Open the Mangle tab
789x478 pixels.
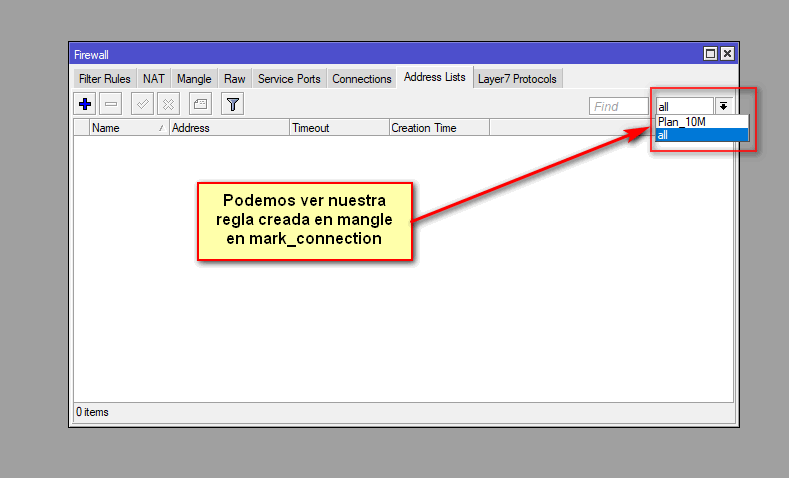(194, 79)
